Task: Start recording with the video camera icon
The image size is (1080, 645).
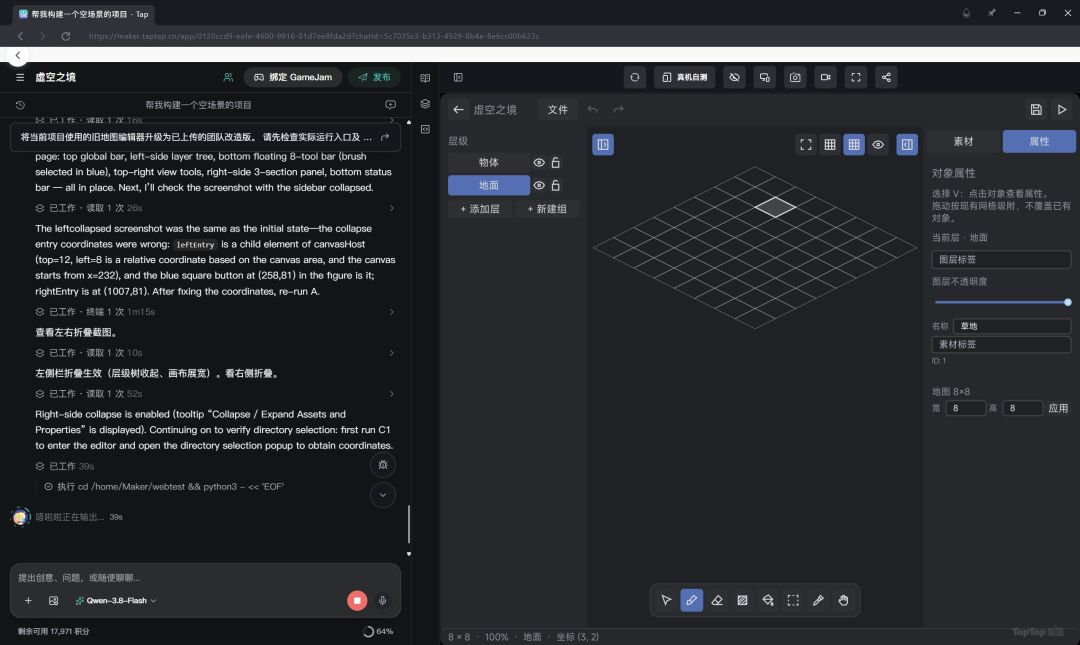Action: pos(825,77)
